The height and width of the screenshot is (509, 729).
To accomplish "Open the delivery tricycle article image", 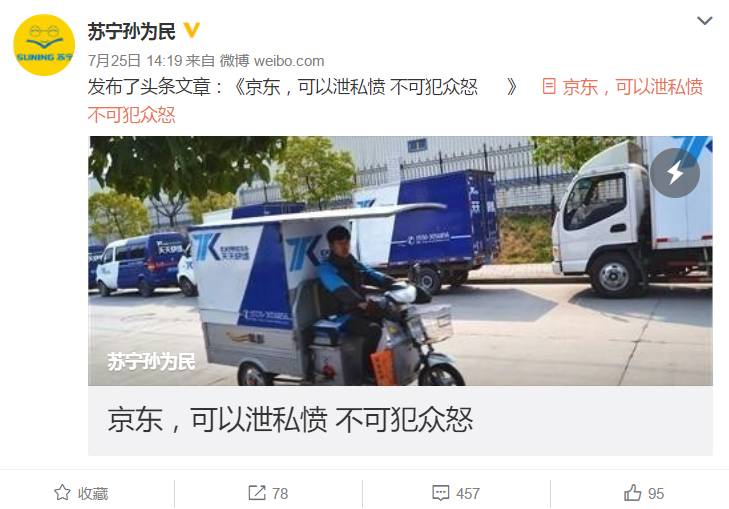I will (400, 261).
